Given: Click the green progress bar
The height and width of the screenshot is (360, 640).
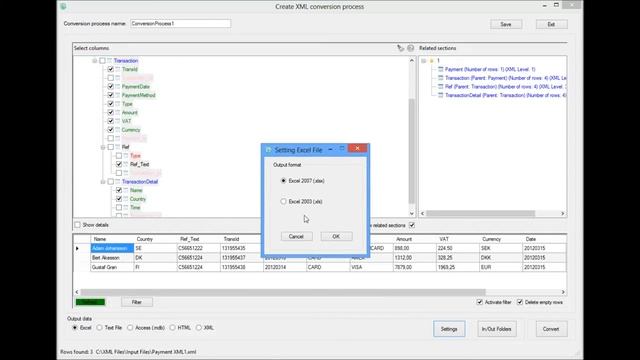Looking at the screenshot, I should [x=90, y=302].
